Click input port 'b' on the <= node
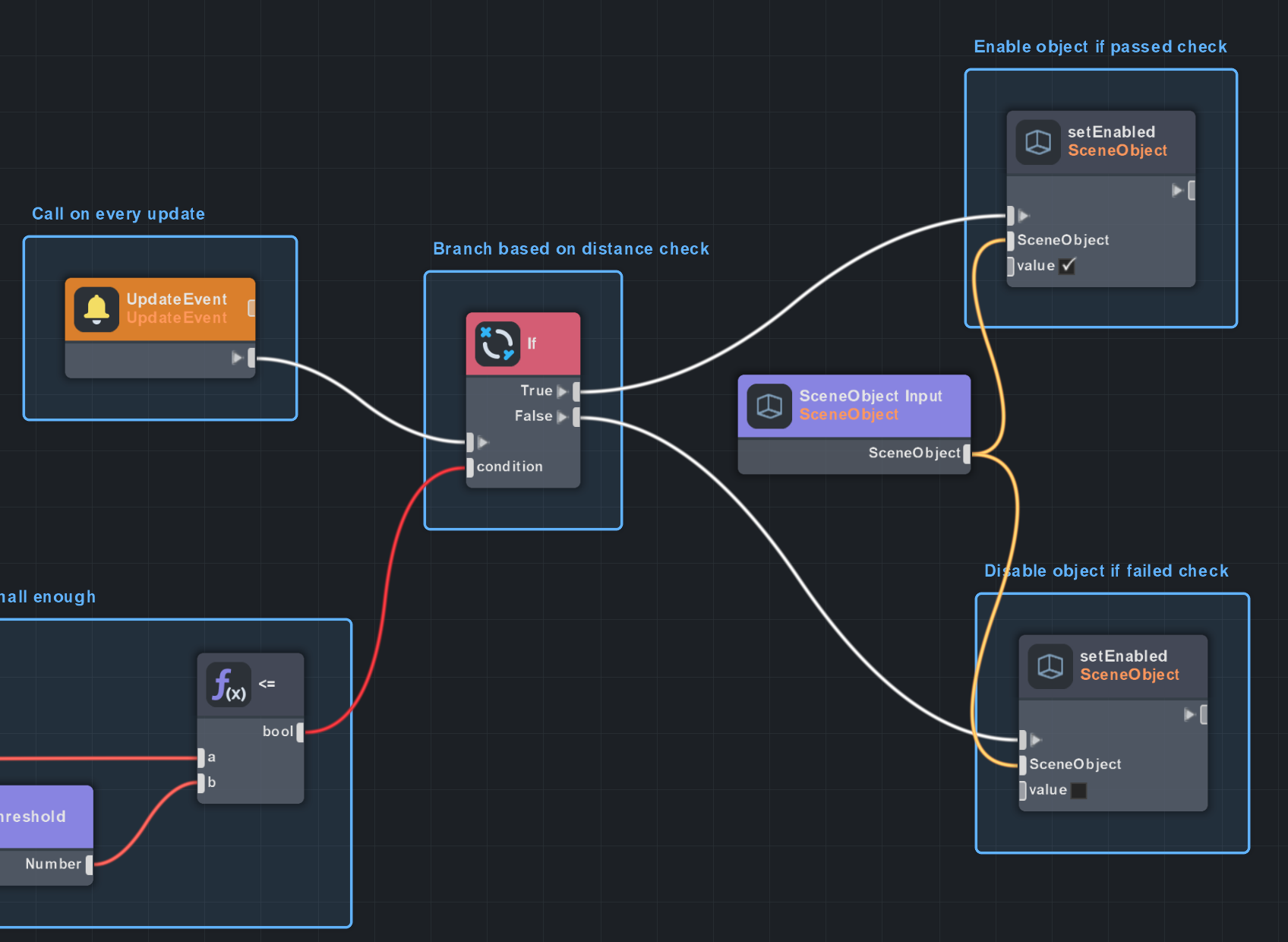 pyautogui.click(x=201, y=782)
